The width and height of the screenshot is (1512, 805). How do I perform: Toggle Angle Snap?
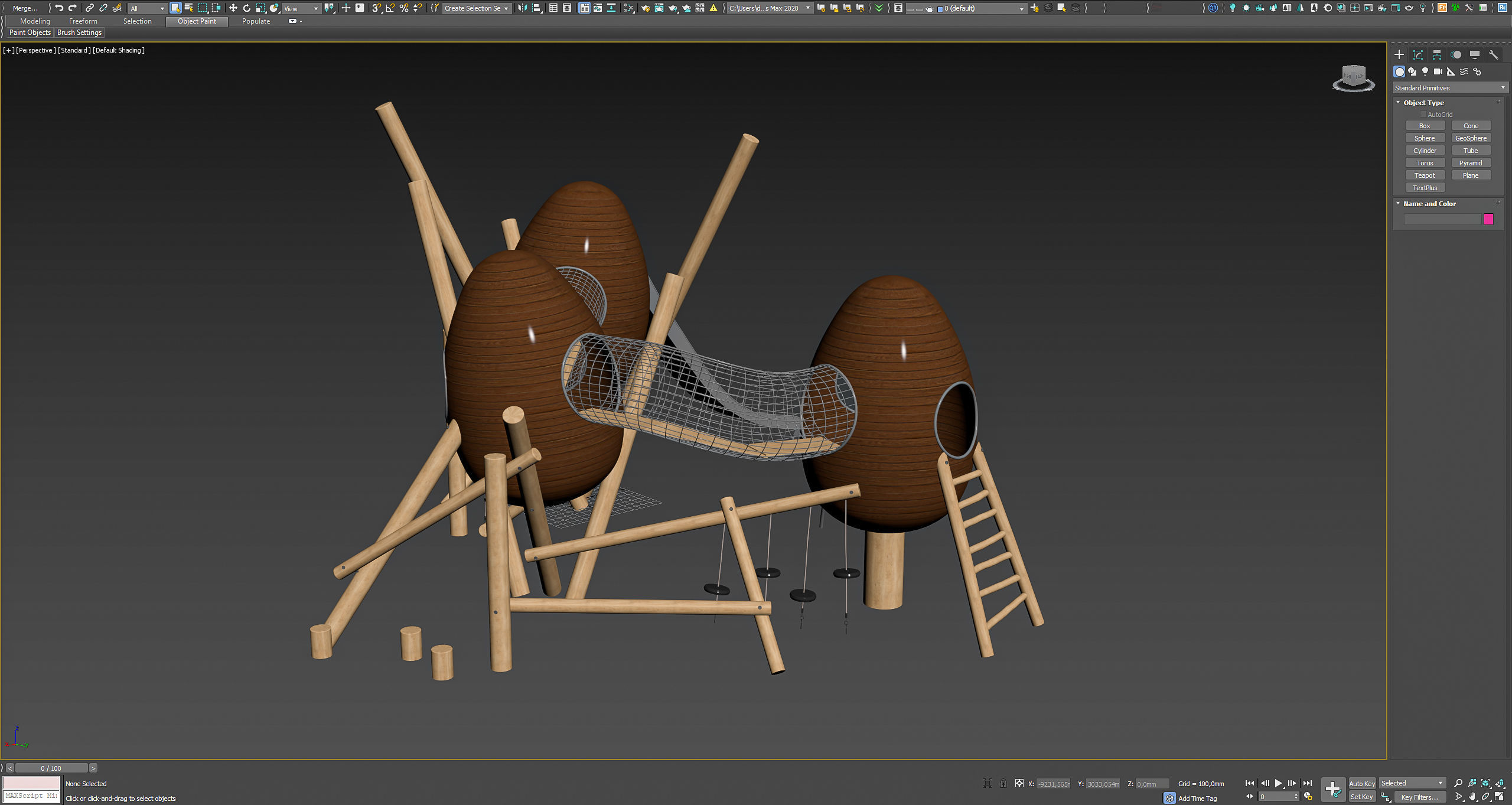coord(390,8)
